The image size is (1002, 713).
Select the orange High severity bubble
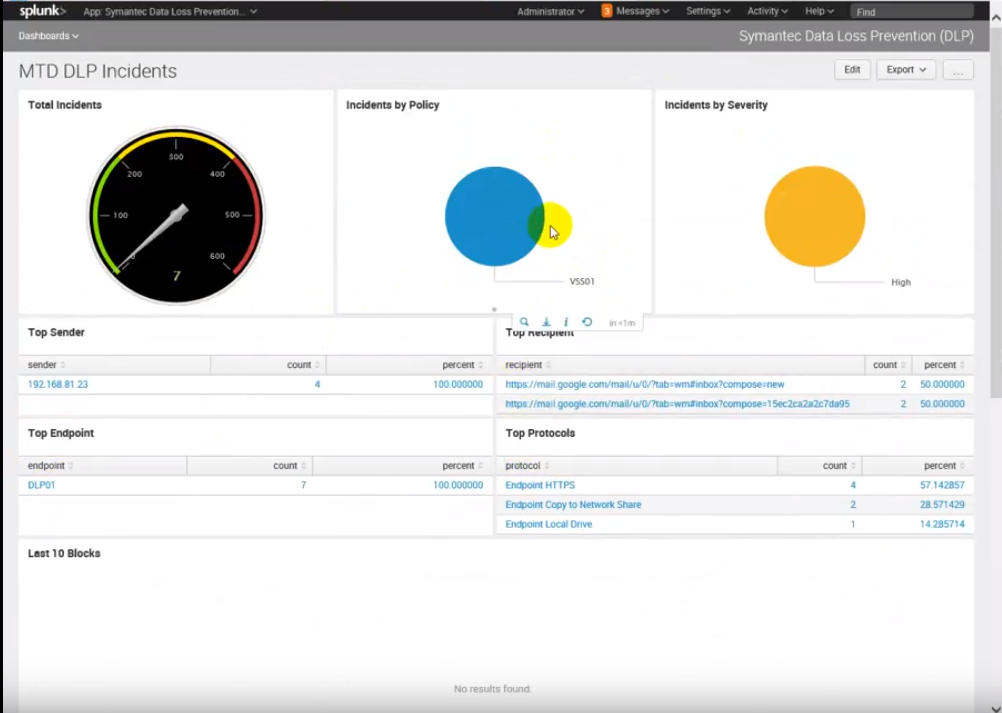[x=814, y=215]
